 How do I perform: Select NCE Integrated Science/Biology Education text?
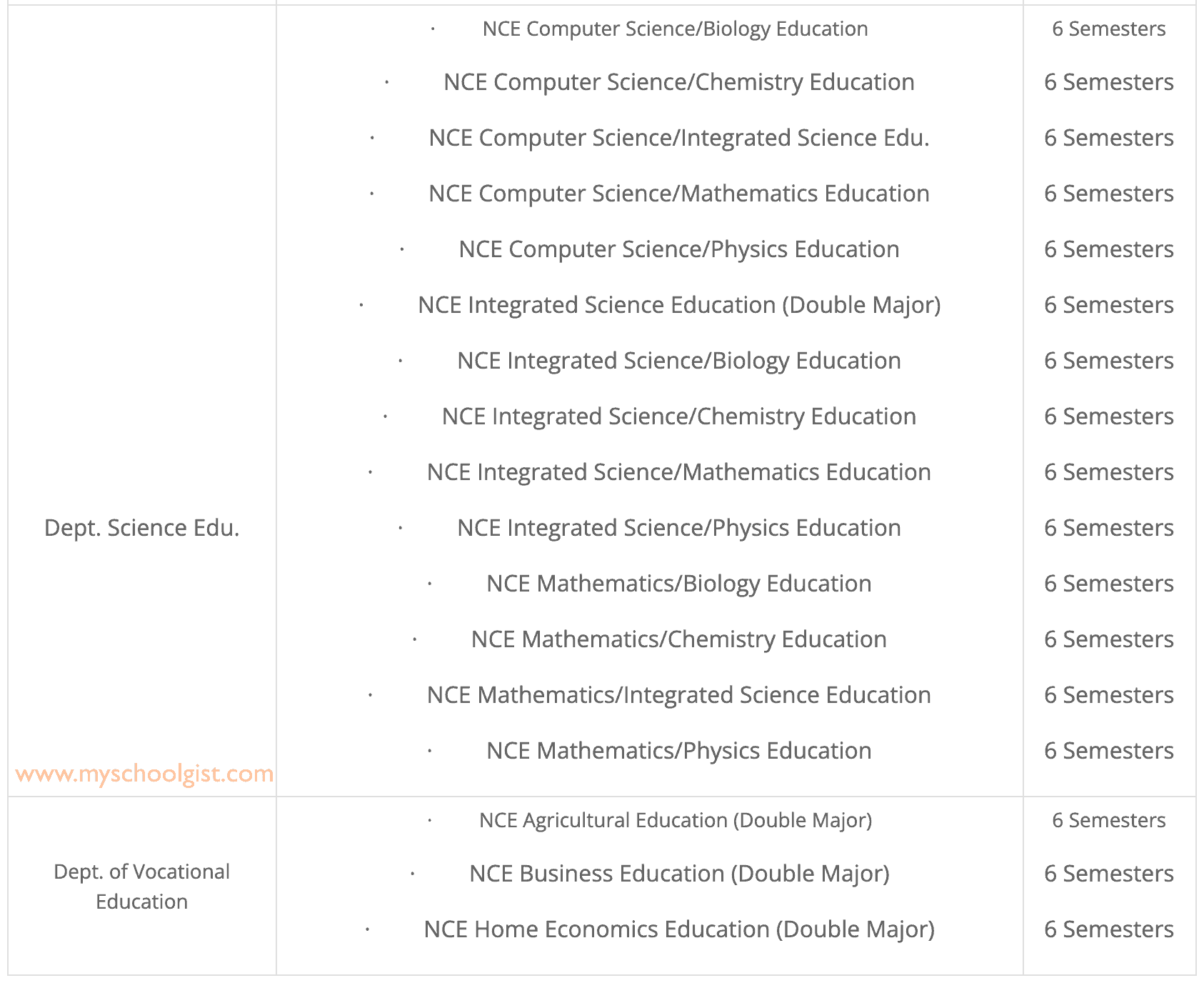tap(678, 361)
